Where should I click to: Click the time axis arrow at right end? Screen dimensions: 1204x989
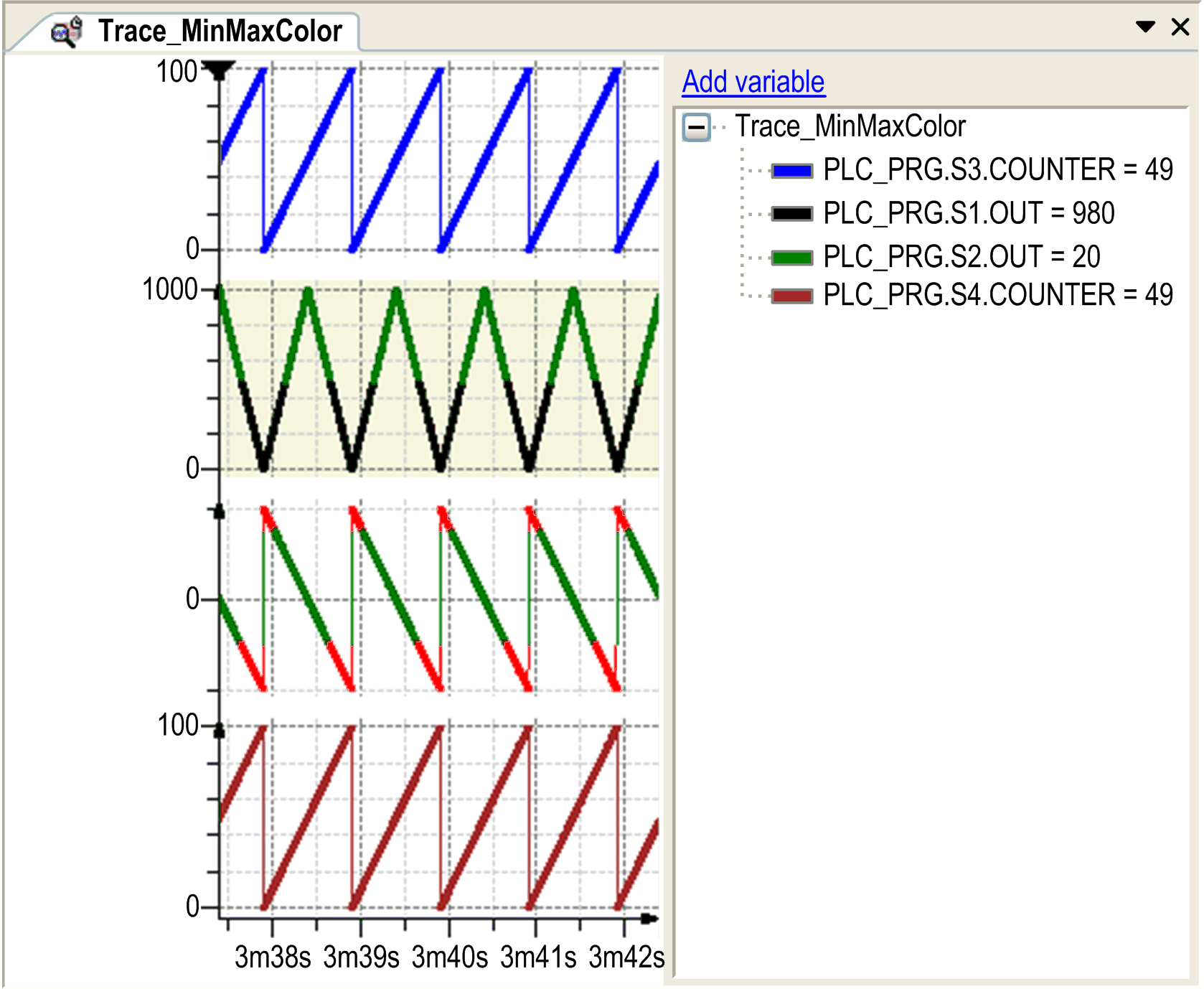tap(649, 919)
